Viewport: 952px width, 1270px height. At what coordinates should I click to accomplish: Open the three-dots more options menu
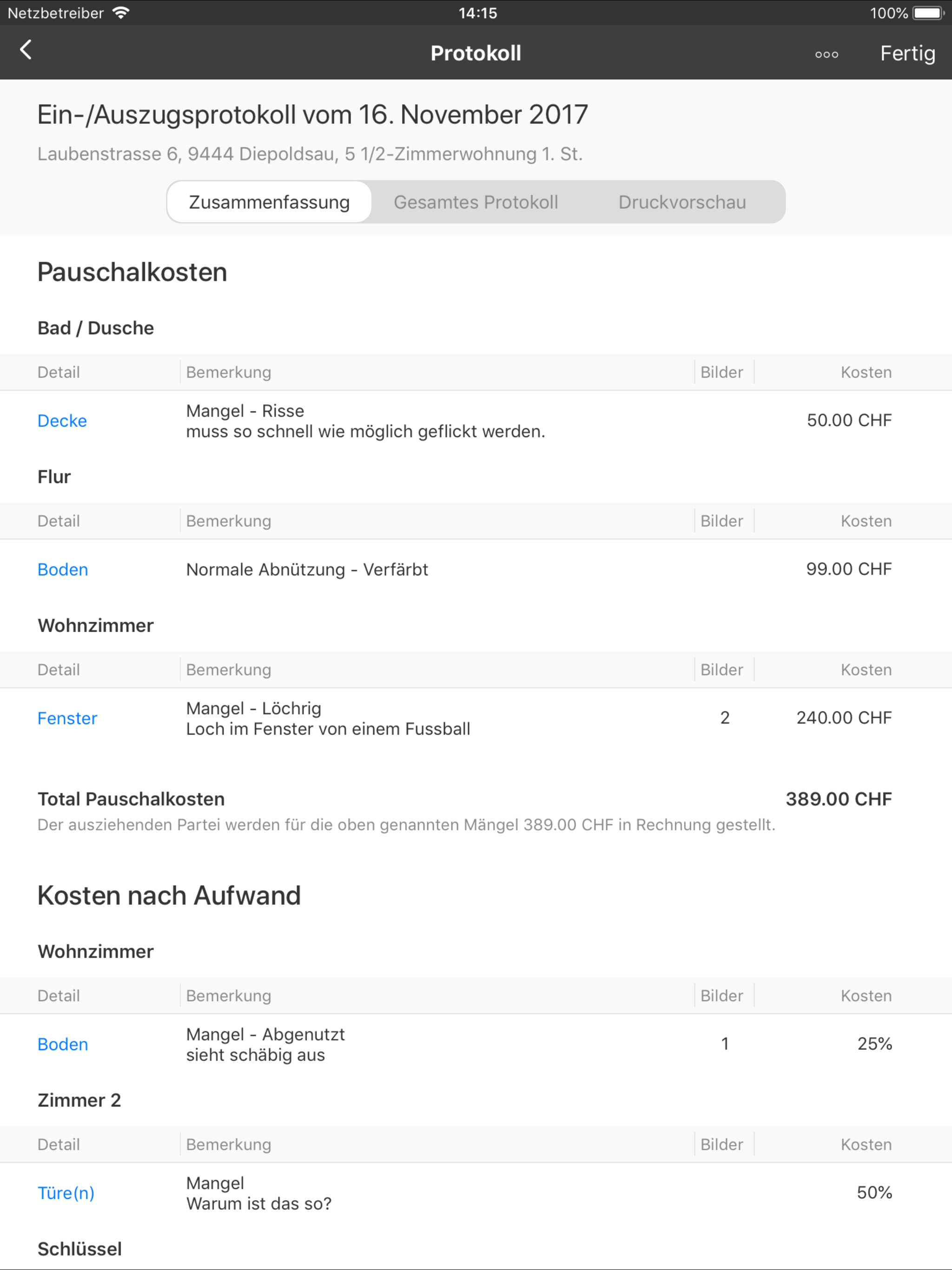point(826,54)
